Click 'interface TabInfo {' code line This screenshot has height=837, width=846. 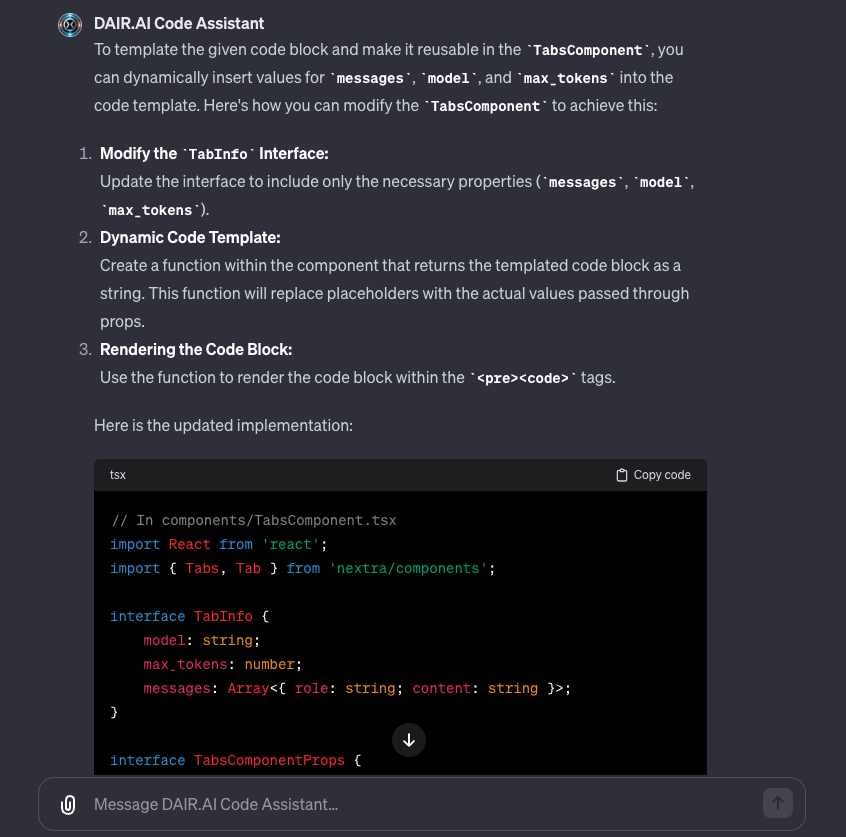click(x=189, y=617)
